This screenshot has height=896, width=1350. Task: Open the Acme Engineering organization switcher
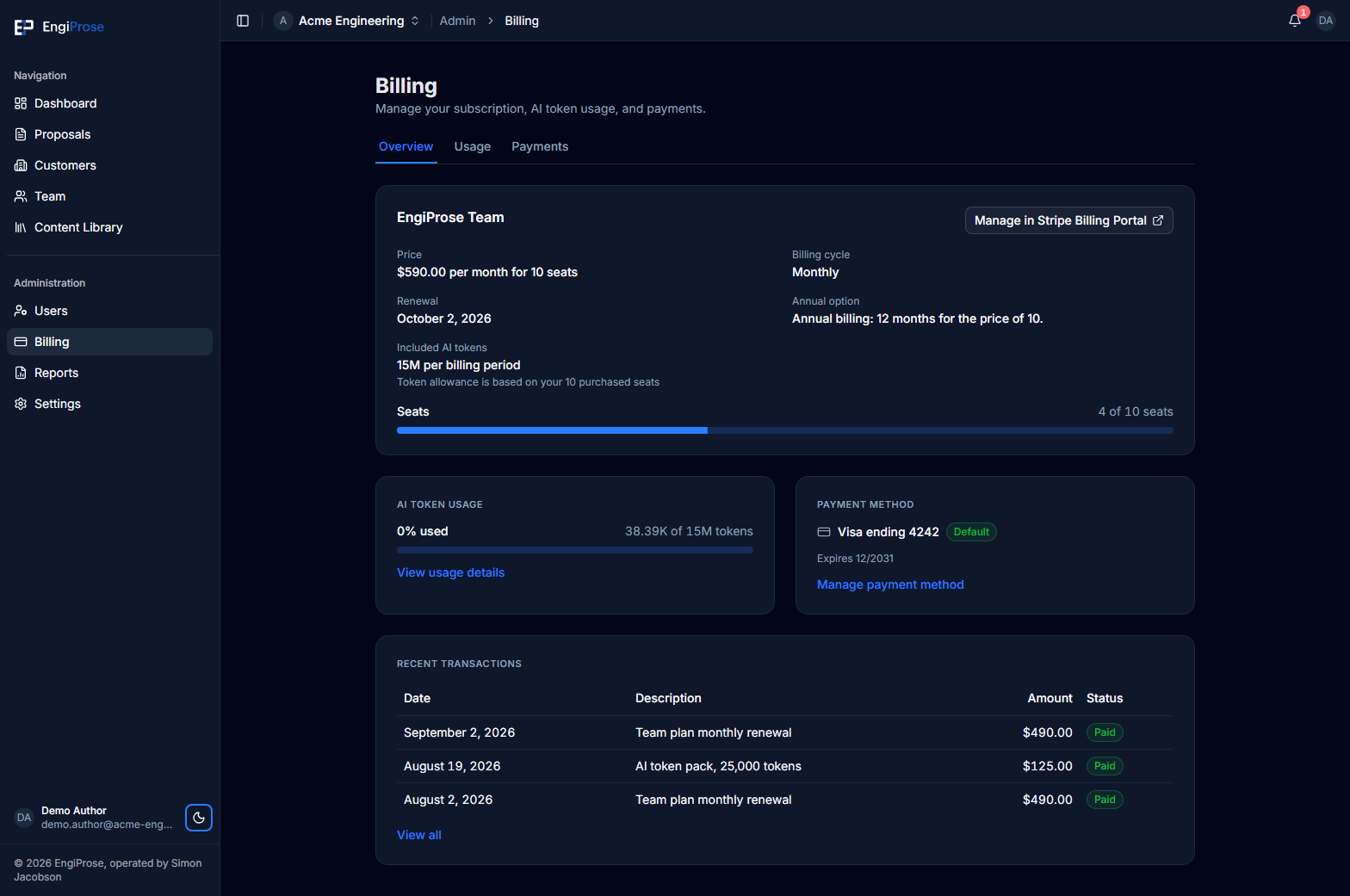[x=347, y=21]
